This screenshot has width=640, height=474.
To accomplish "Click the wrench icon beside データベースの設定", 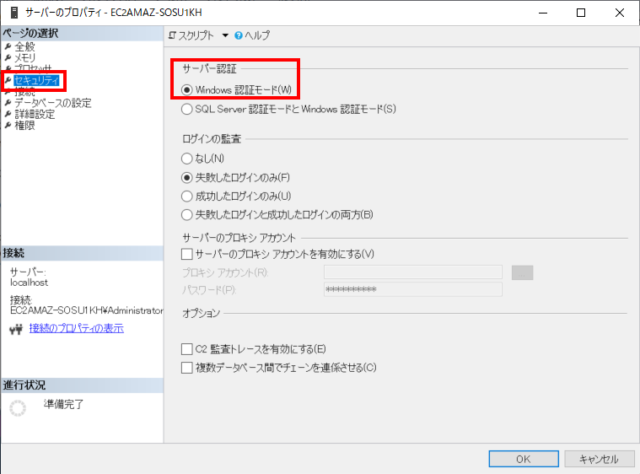I will 8,103.
